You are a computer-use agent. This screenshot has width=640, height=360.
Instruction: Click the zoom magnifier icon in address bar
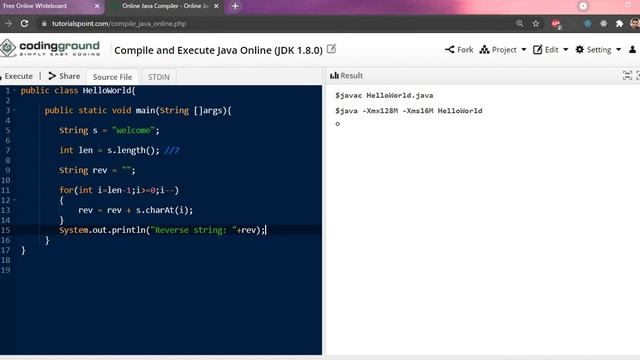tap(519, 24)
